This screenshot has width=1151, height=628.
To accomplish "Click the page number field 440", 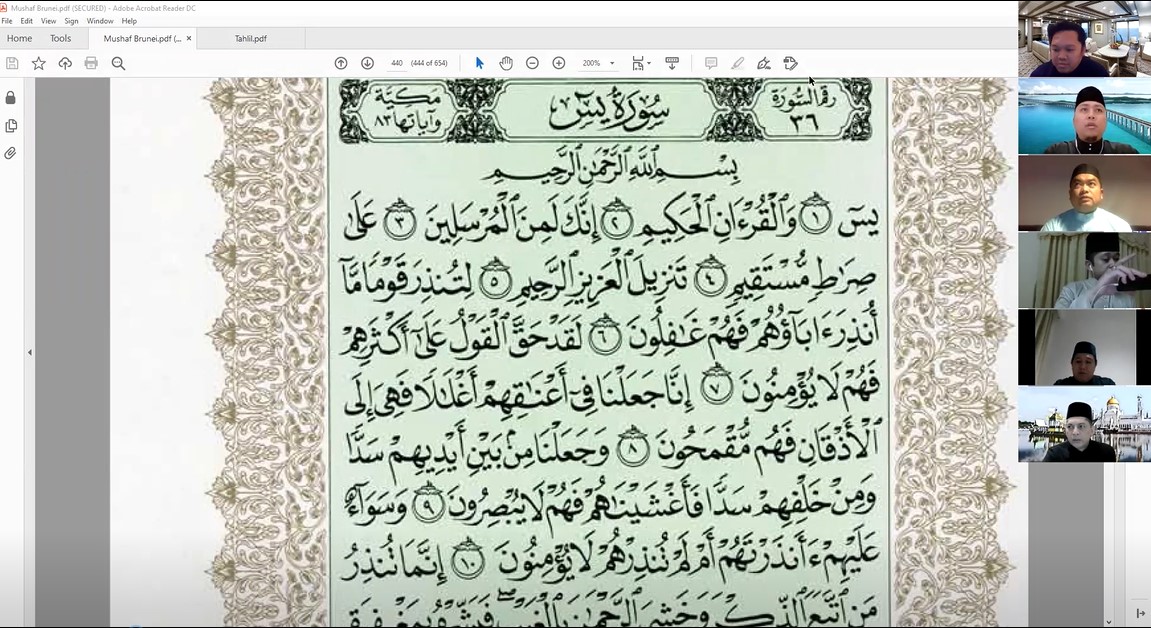I will 396,63.
